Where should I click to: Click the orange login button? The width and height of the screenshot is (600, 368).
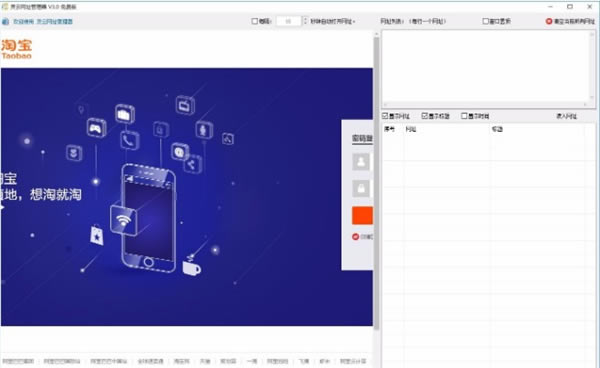point(362,215)
